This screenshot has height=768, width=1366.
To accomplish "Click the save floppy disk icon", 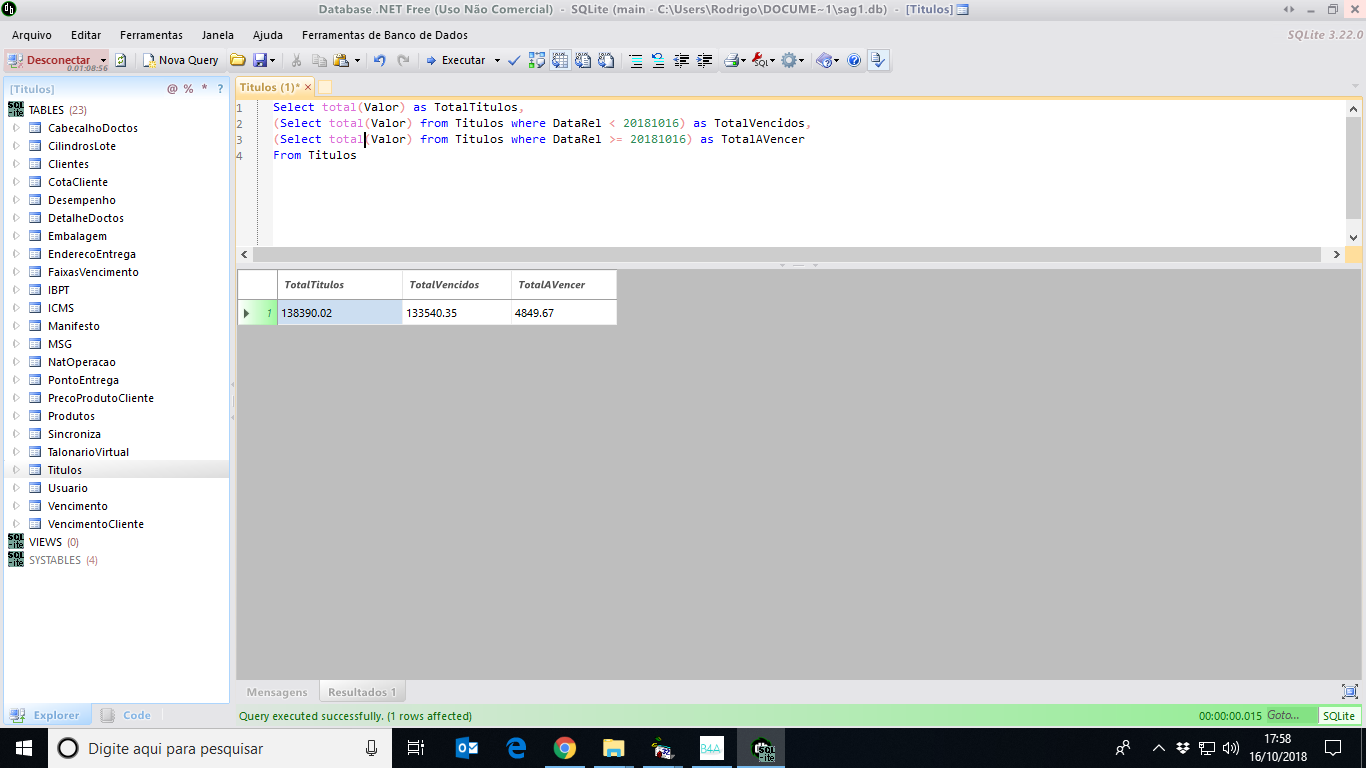I will click(x=260, y=60).
